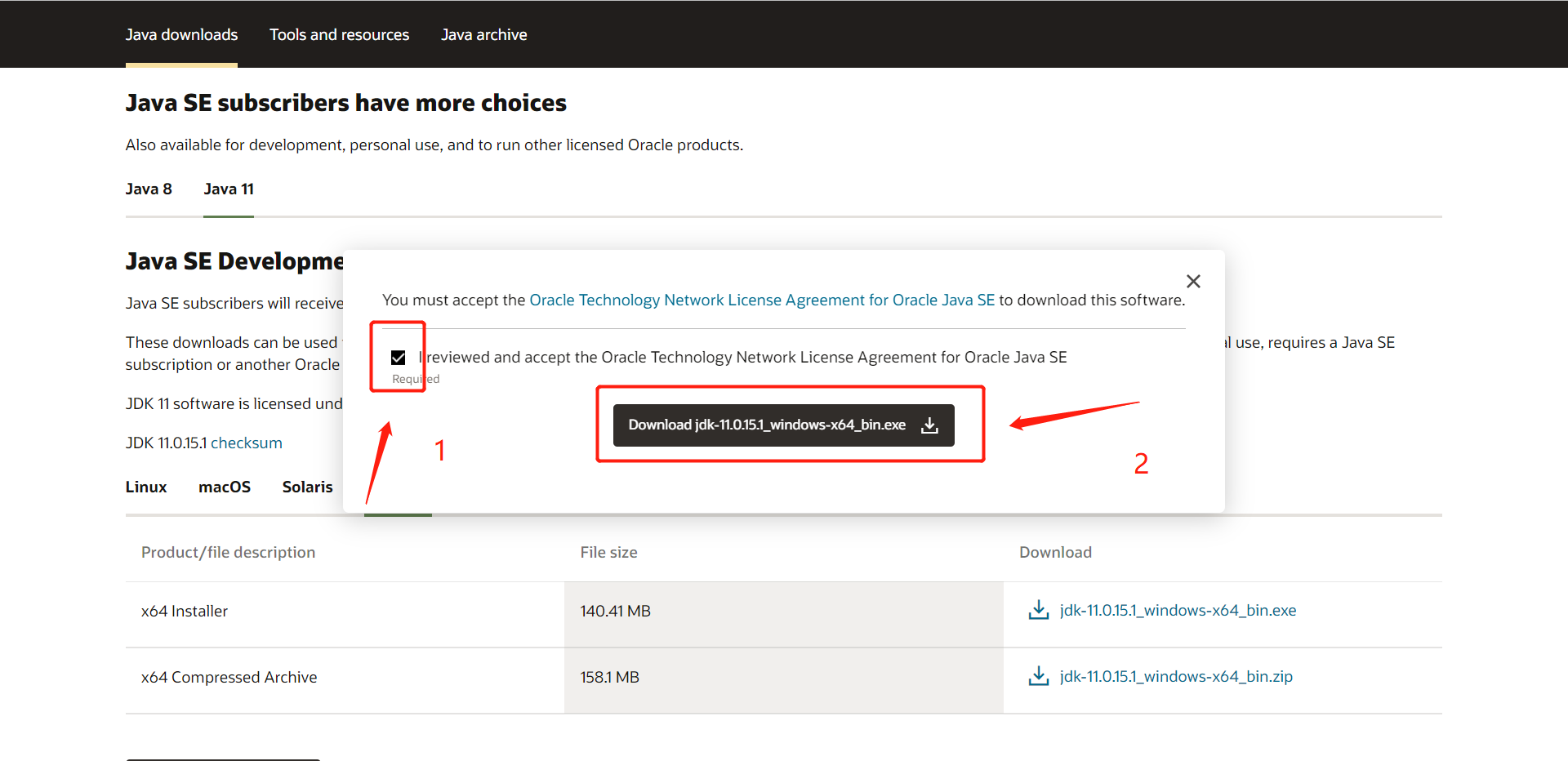Open the Oracle Technology Network License Agreement link

[762, 300]
